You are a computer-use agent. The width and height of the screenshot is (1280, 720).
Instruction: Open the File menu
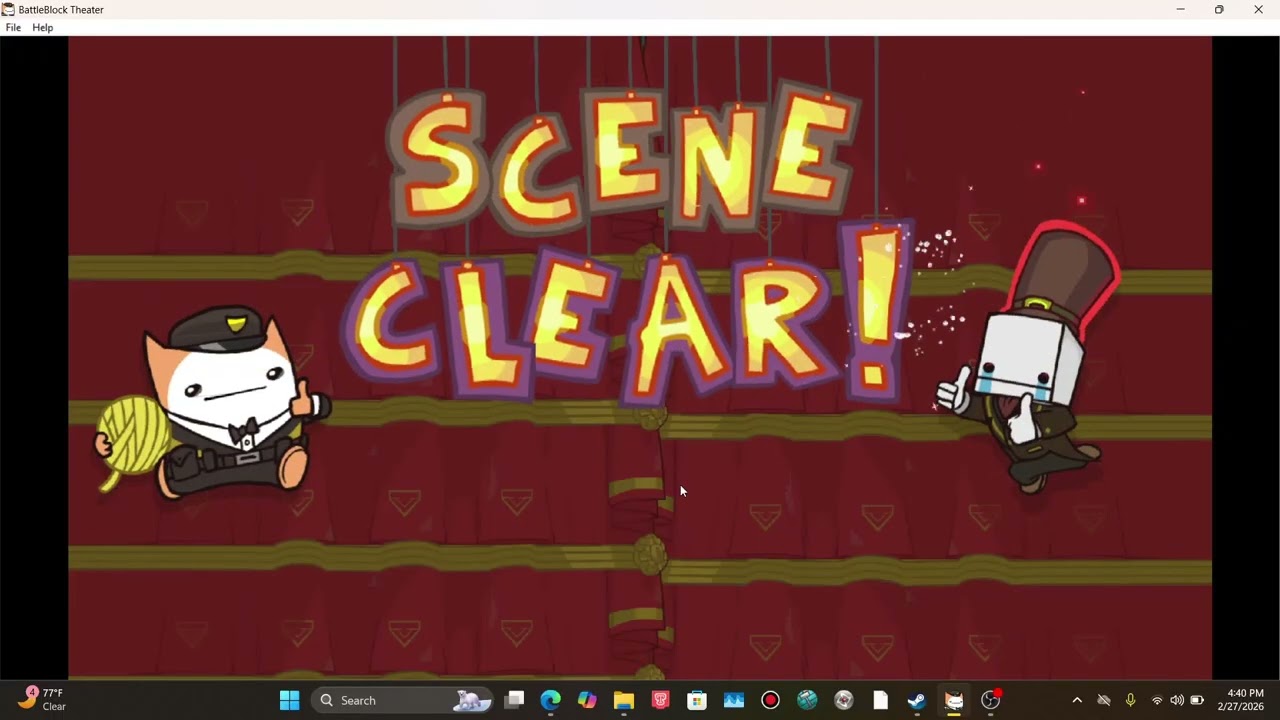(13, 28)
